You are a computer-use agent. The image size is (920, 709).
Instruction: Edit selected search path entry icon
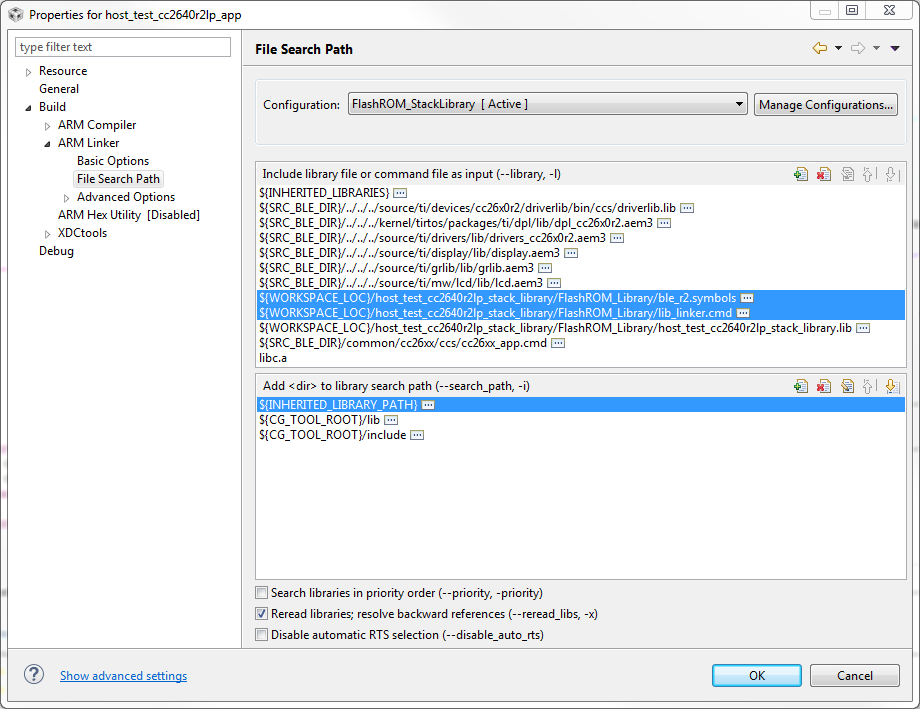pos(847,386)
